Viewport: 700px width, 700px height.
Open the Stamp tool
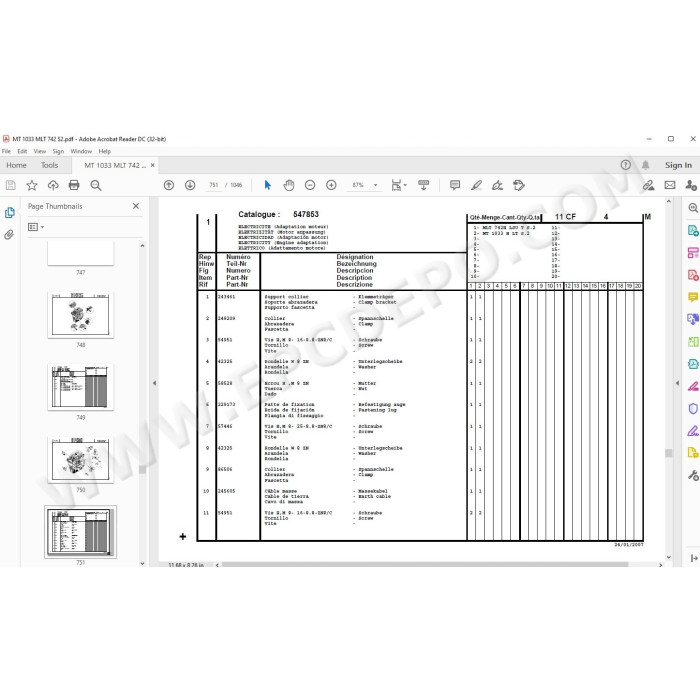pyautogui.click(x=519, y=185)
